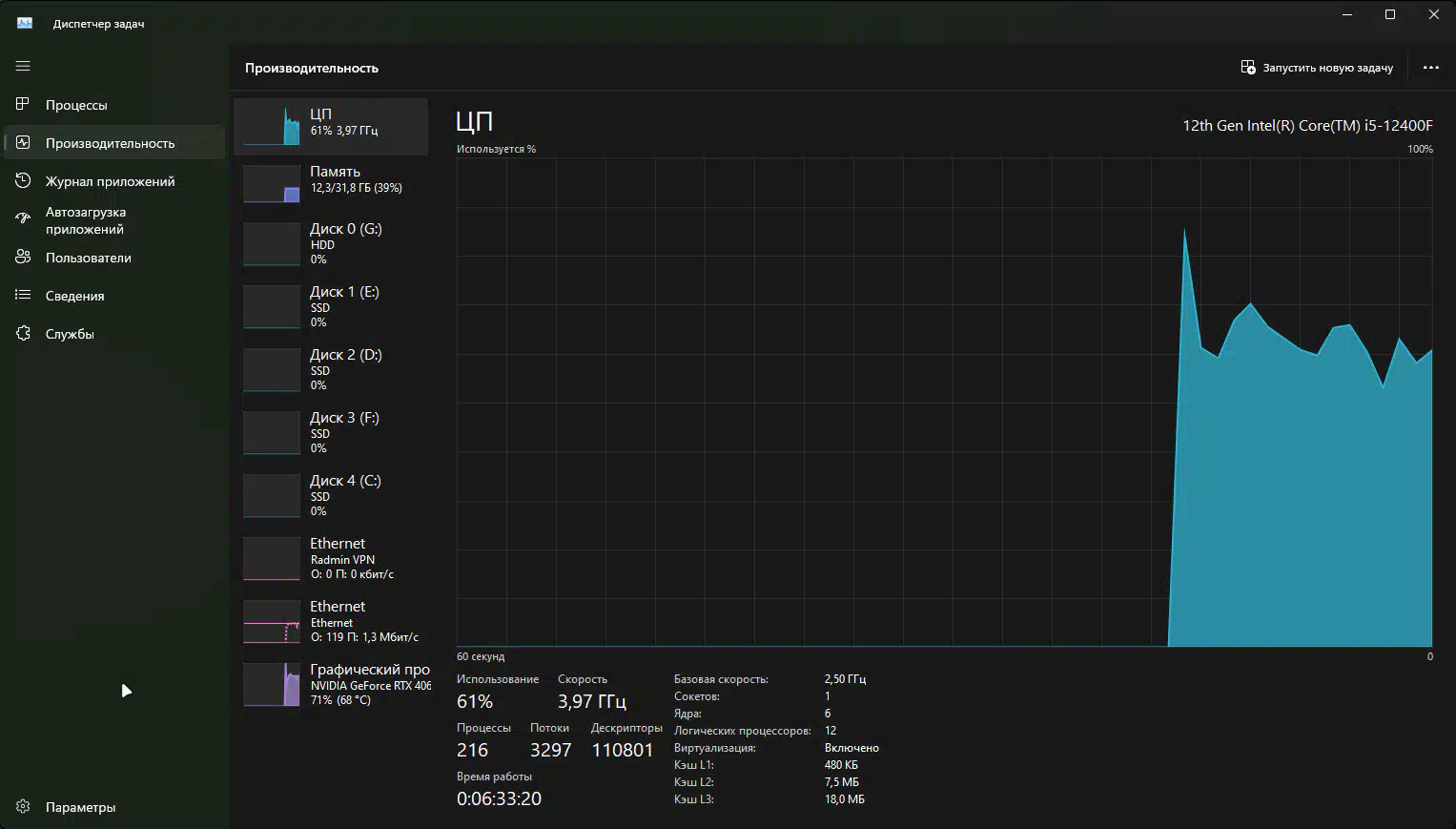
Task: Click the 216 processes value
Action: (472, 750)
